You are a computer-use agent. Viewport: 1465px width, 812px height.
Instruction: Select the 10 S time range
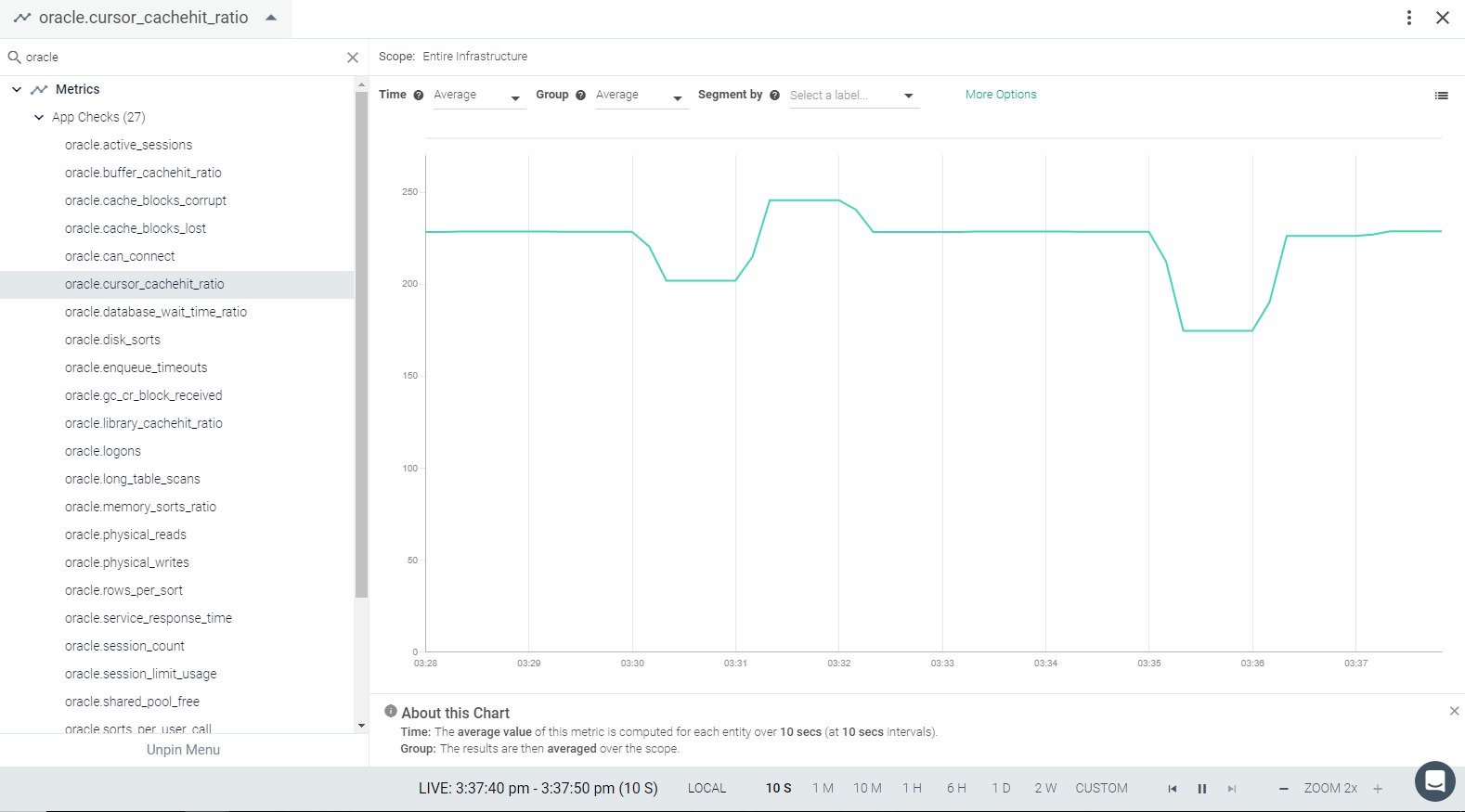click(778, 788)
